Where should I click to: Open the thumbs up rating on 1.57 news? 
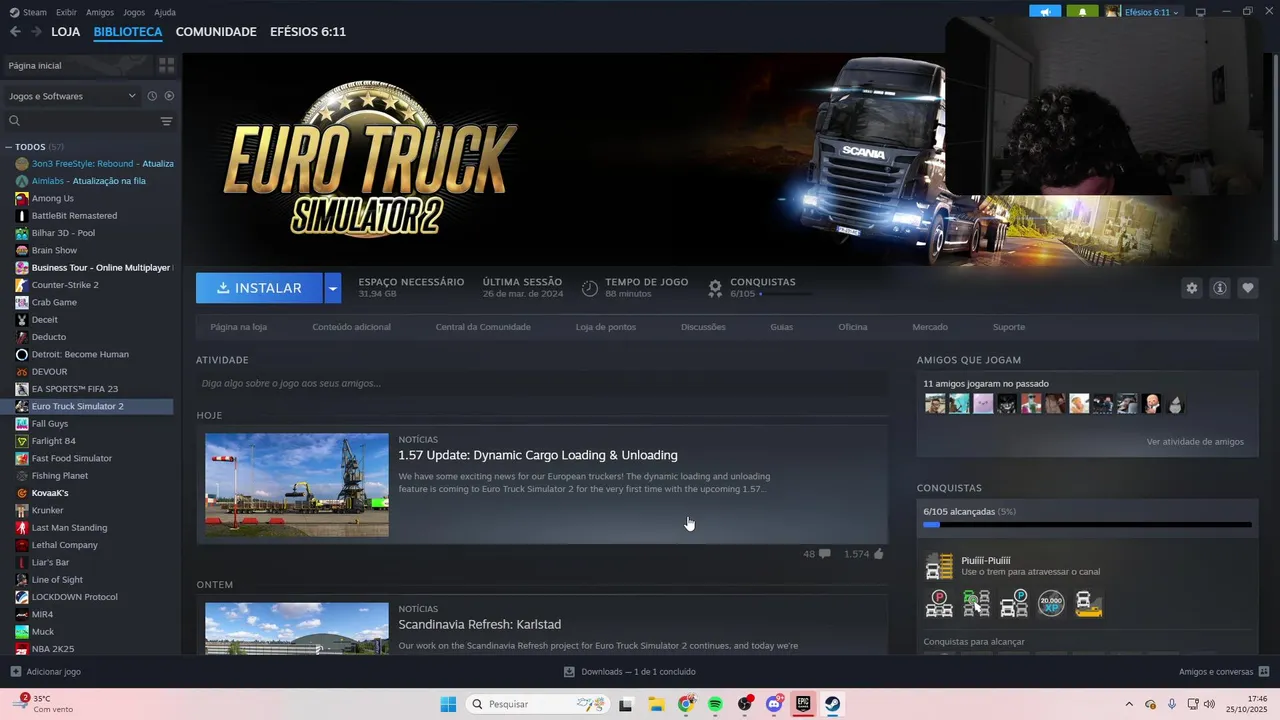click(878, 554)
